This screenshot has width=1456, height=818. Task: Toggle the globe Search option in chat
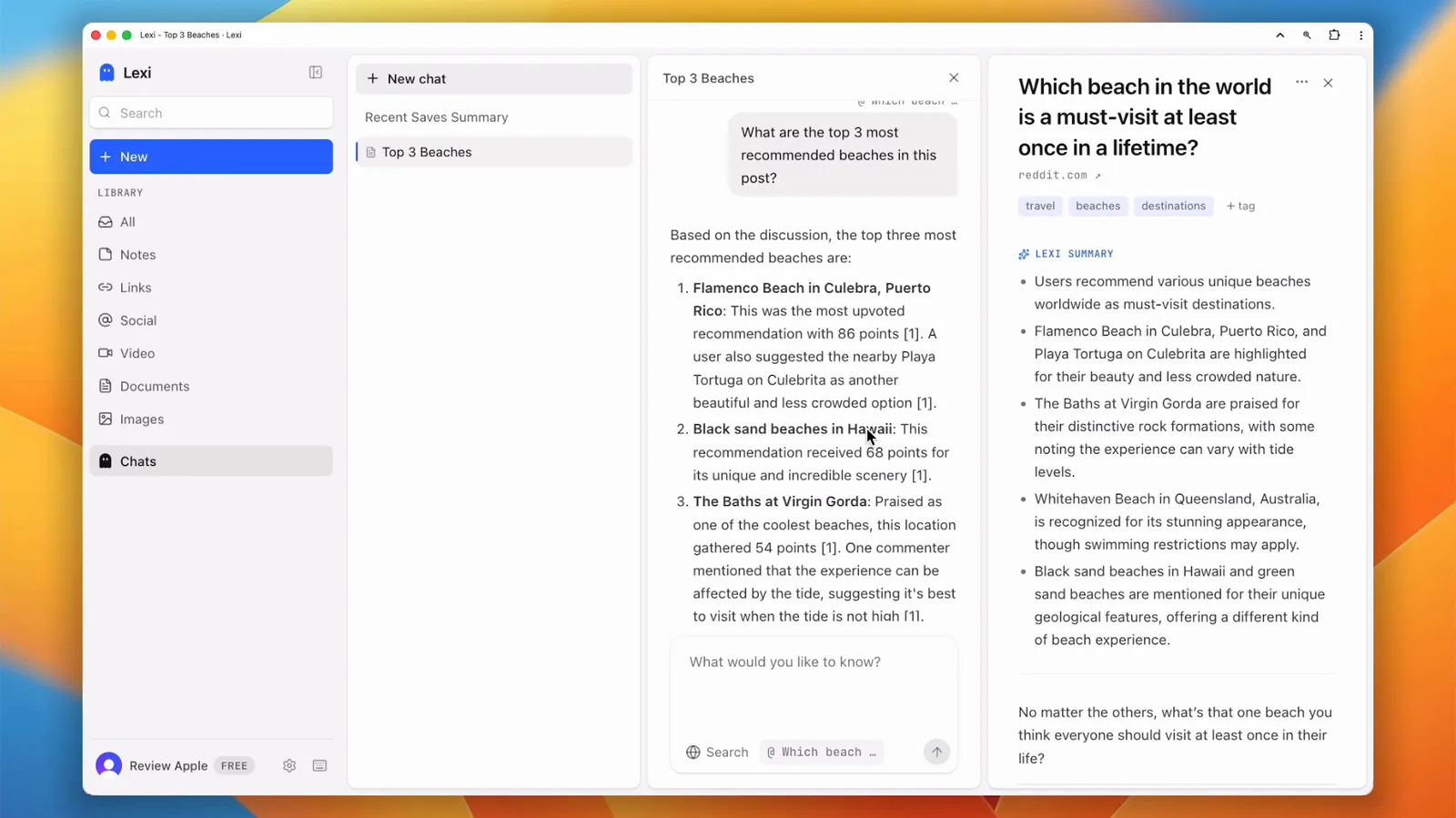click(717, 752)
